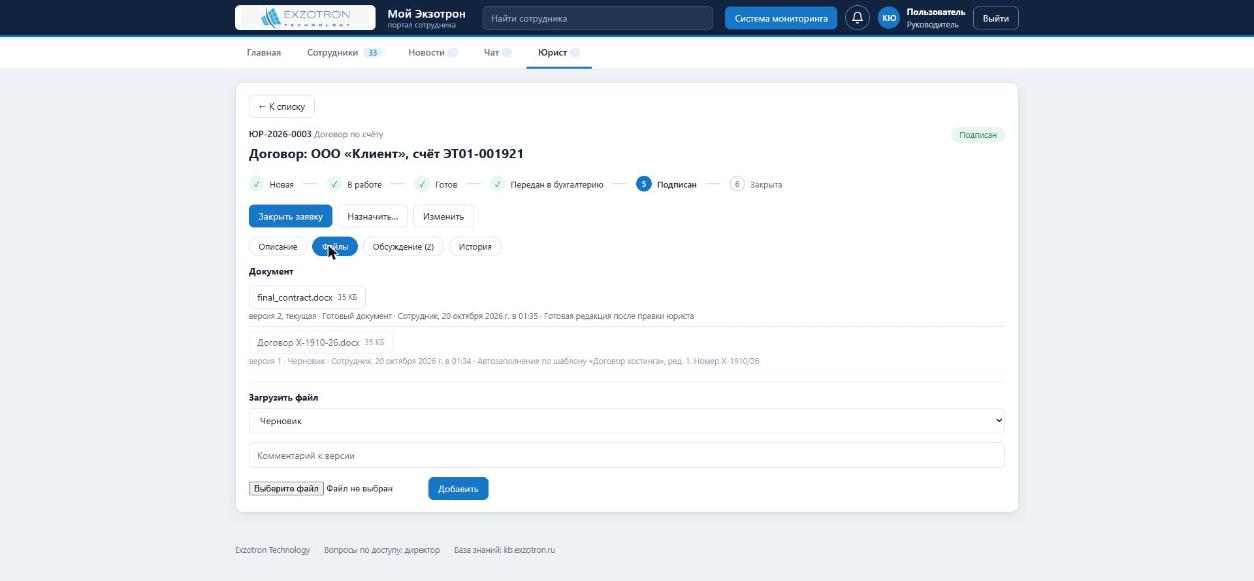Open the Новости navigation tab
1254x581 pixels.
[x=432, y=52]
